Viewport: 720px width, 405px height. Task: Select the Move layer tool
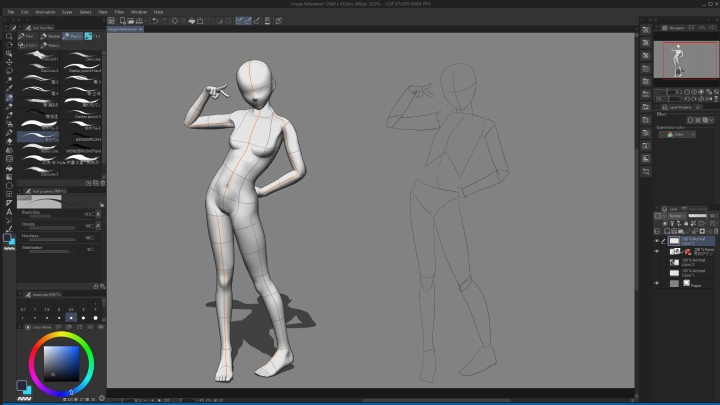tap(9, 62)
